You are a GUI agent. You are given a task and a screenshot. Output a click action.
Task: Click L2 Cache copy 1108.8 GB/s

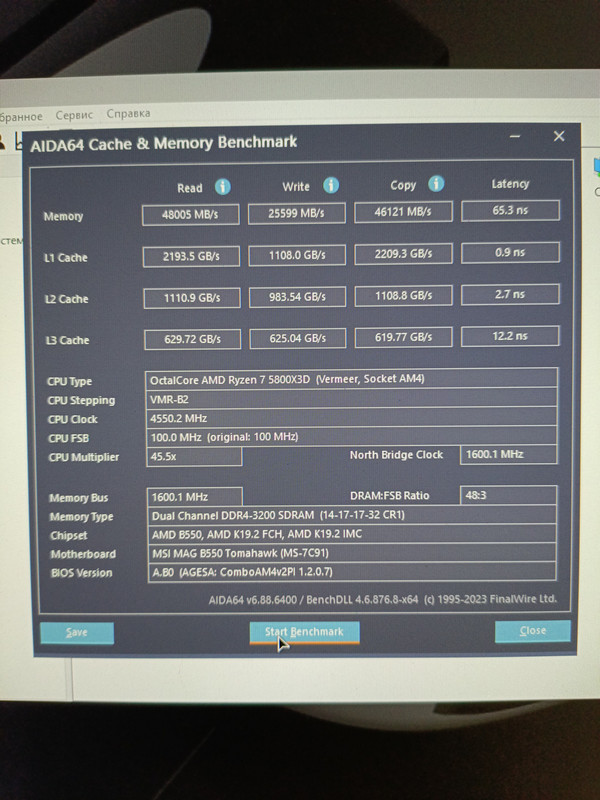coord(404,295)
